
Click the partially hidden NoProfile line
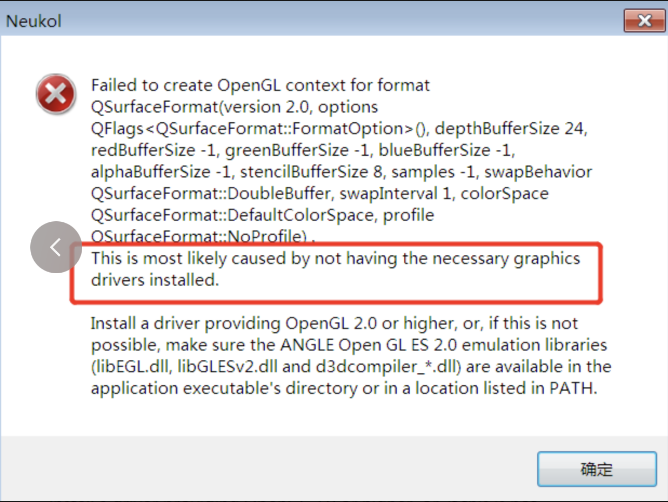coord(203,236)
